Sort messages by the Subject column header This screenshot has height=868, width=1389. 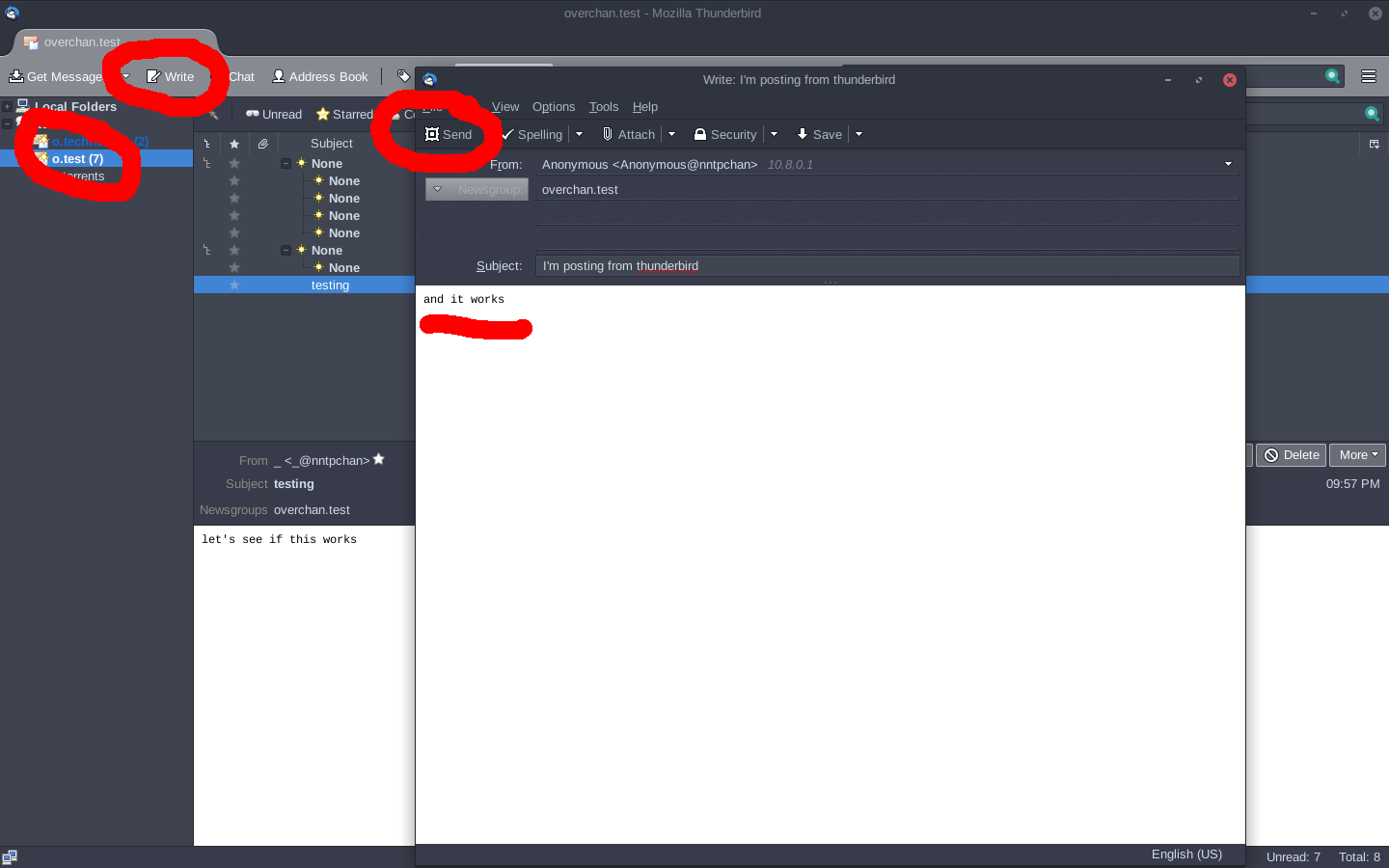click(x=332, y=144)
